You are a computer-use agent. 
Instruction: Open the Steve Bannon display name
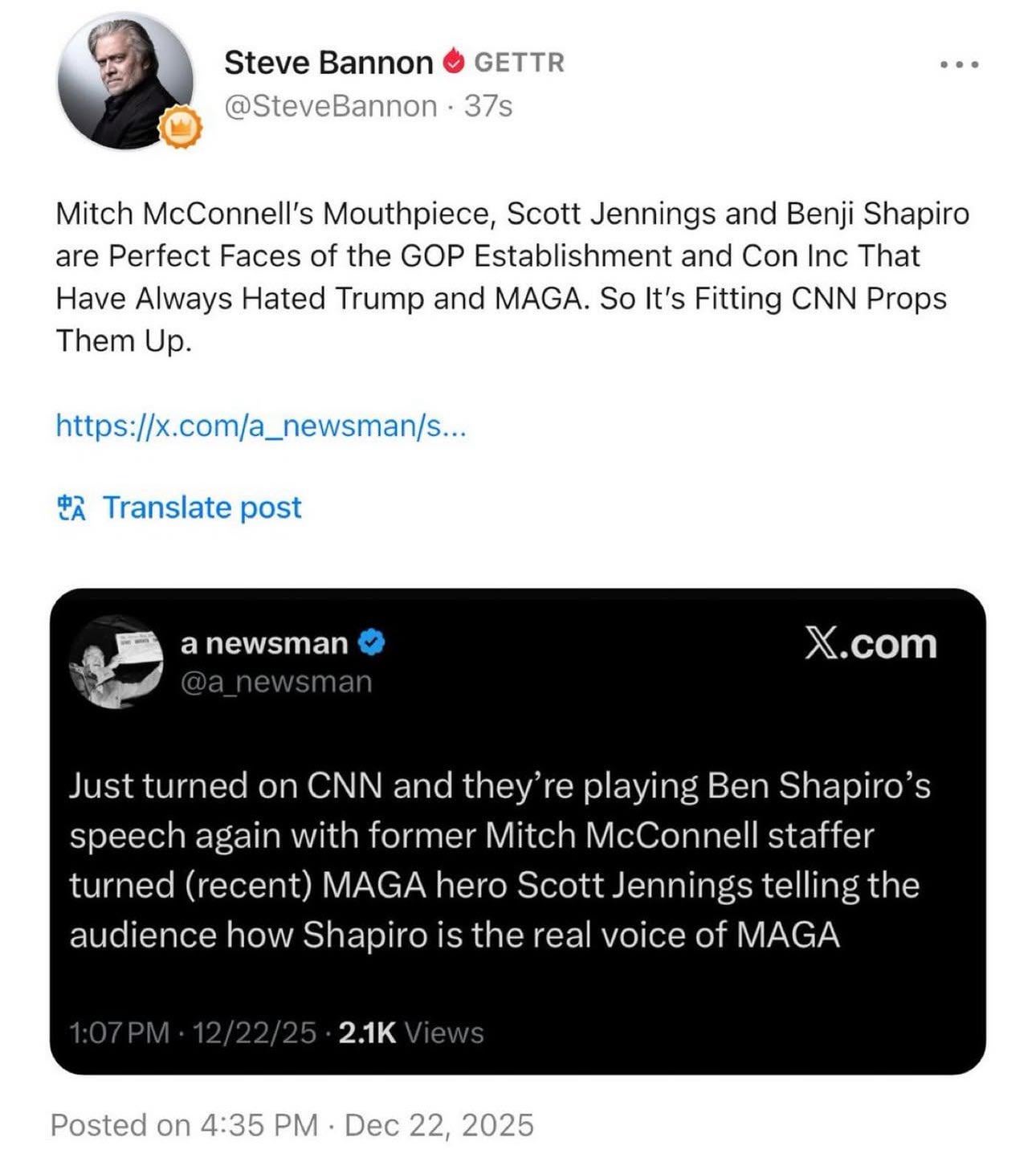pyautogui.click(x=328, y=62)
